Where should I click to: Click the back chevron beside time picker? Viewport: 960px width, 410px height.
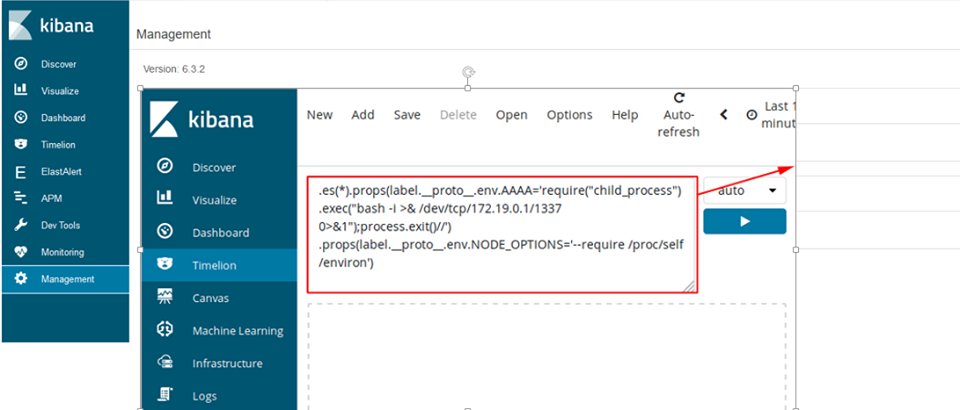tap(724, 114)
